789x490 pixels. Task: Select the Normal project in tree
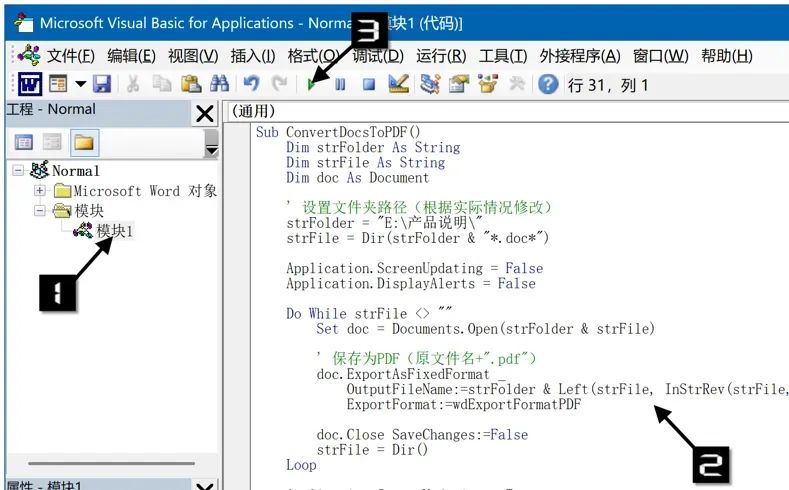(75, 171)
